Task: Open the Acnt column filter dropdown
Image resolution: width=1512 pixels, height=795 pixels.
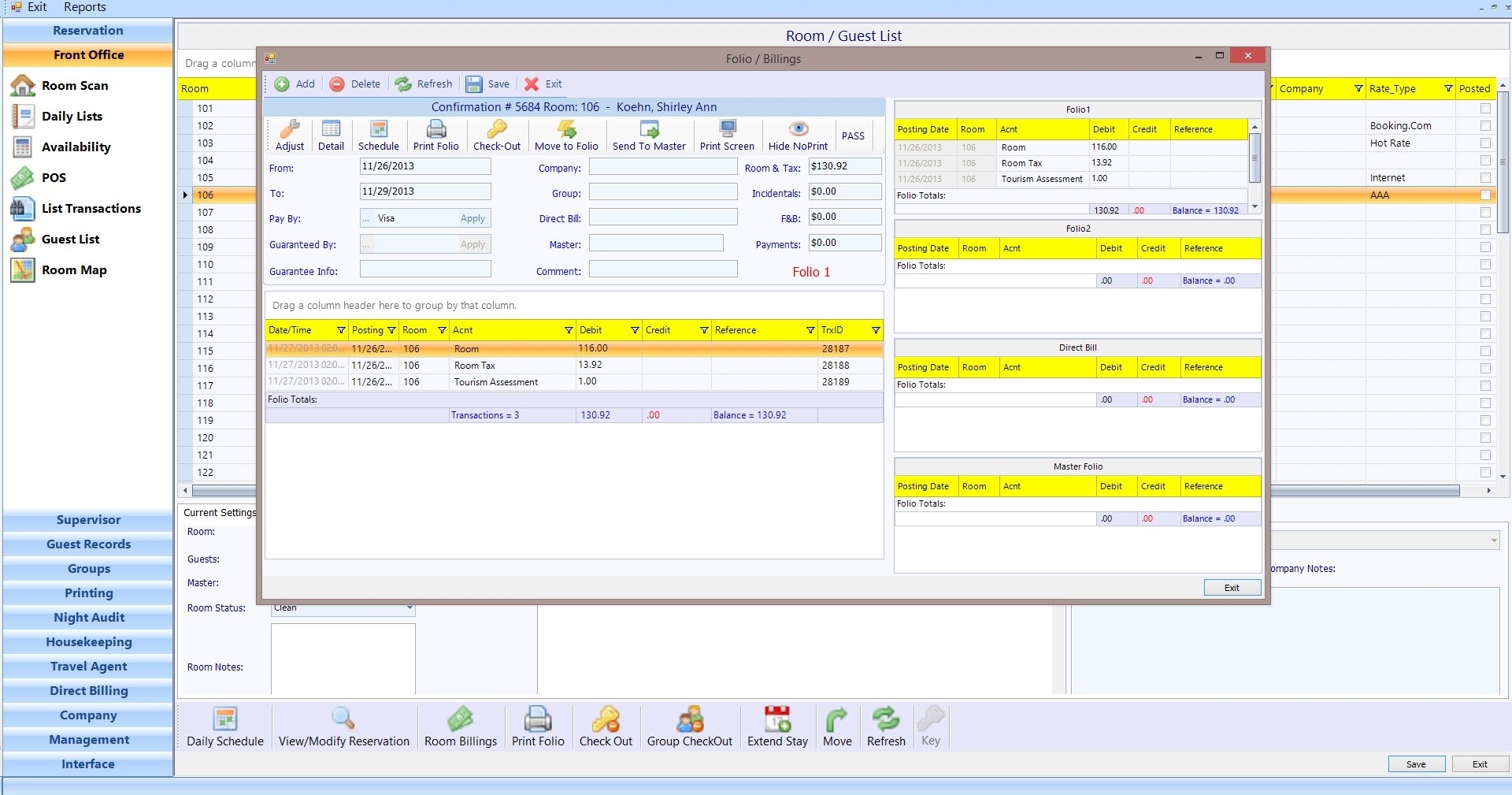Action: 569,330
